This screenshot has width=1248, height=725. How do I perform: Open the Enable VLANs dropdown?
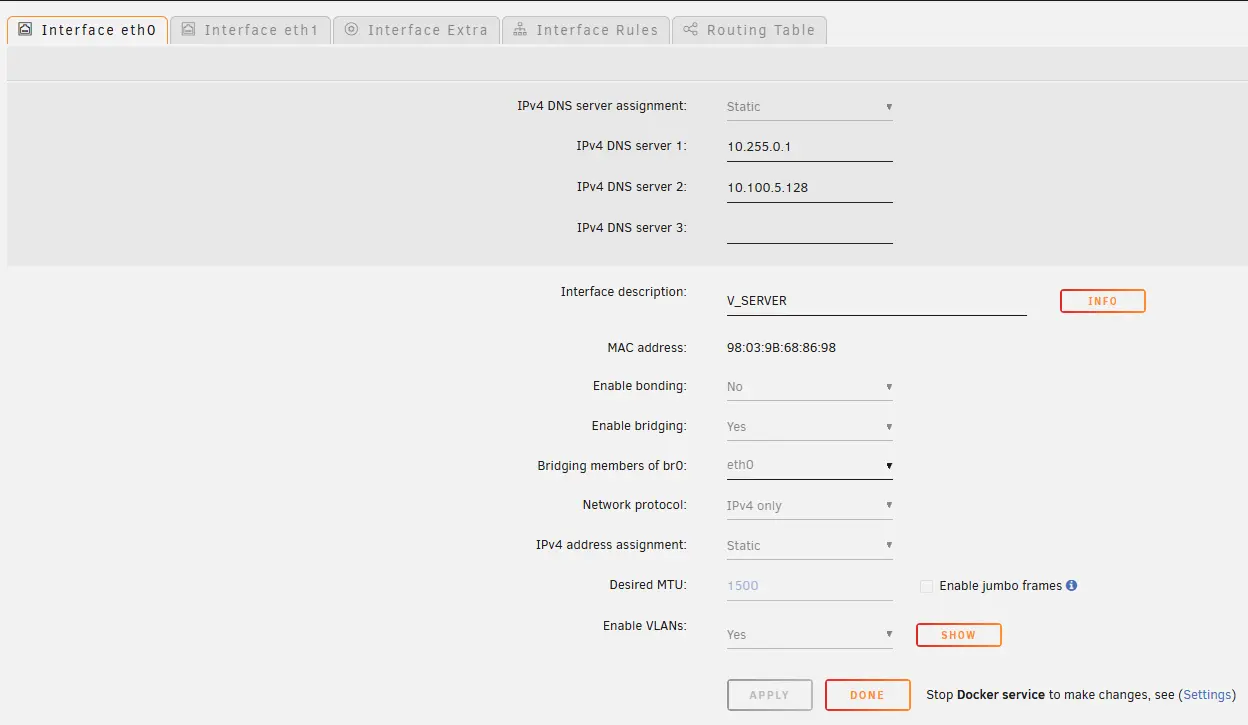[x=809, y=635]
